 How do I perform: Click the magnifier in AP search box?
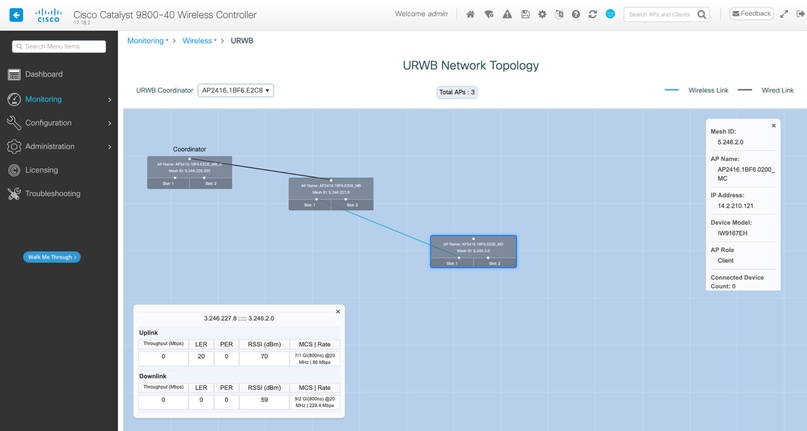point(701,14)
